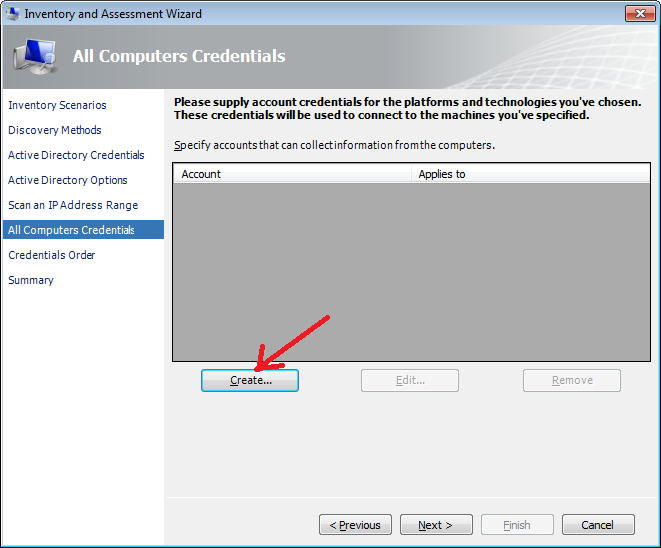Open the Inventory Scenarios step

(57, 105)
